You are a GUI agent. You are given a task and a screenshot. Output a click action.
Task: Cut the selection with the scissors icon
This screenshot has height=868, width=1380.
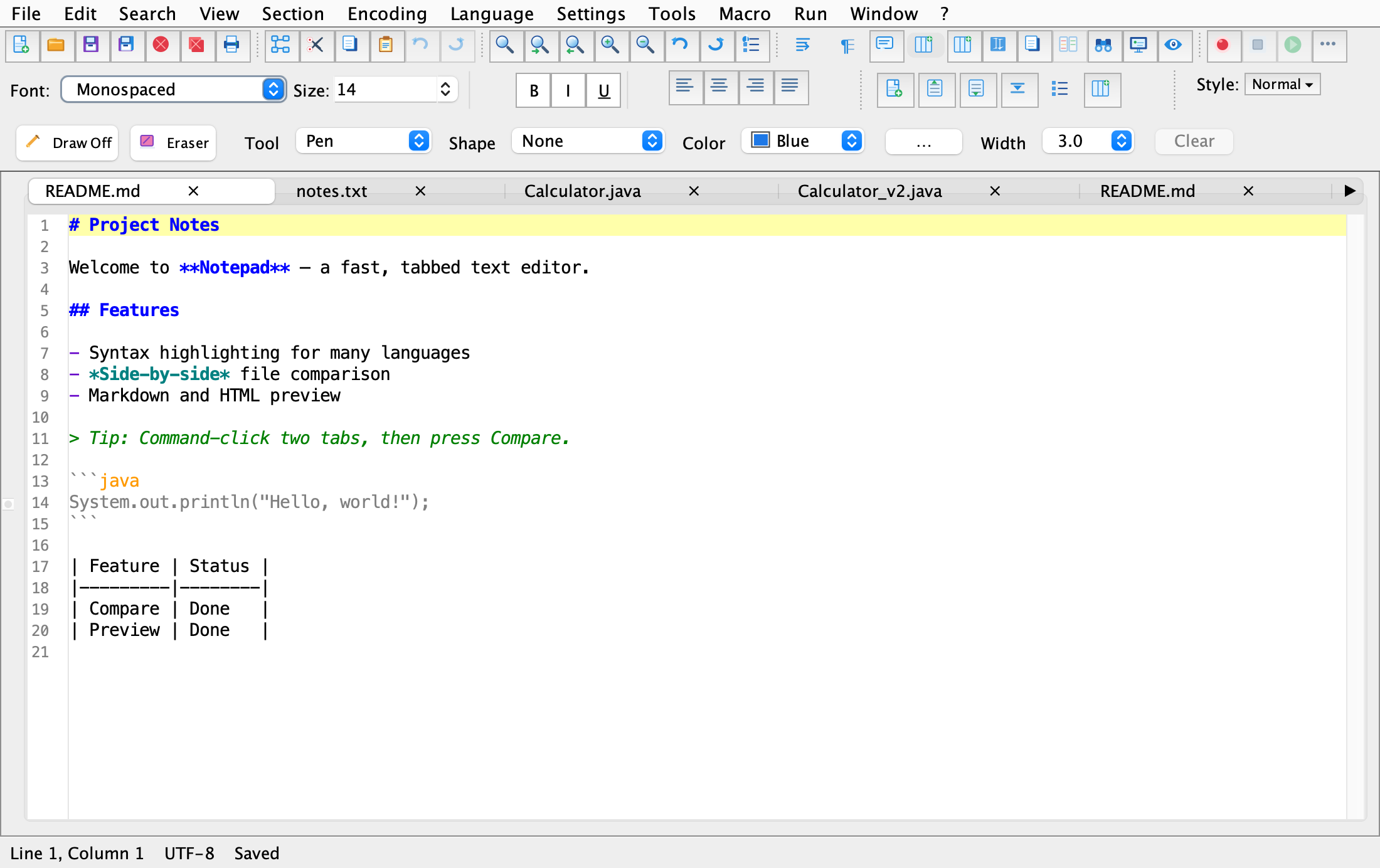(316, 45)
